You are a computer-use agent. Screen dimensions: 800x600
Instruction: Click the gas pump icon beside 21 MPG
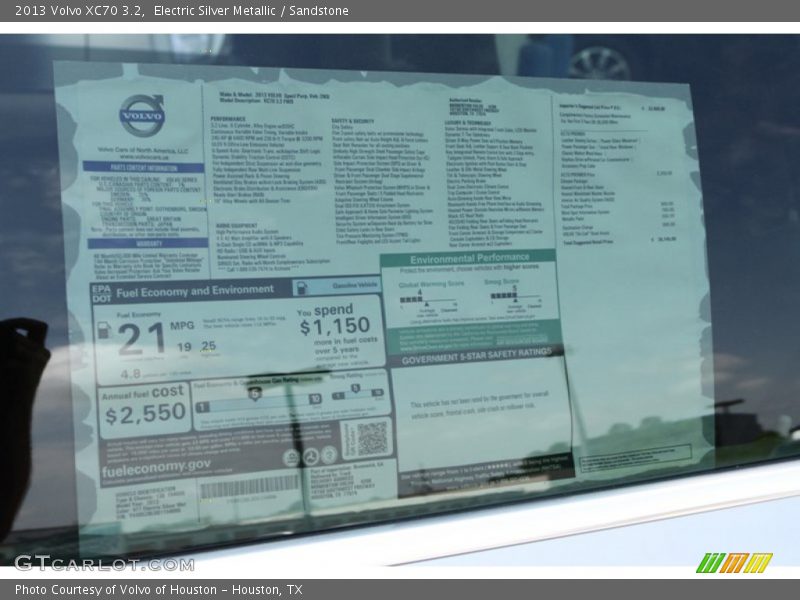(x=105, y=330)
